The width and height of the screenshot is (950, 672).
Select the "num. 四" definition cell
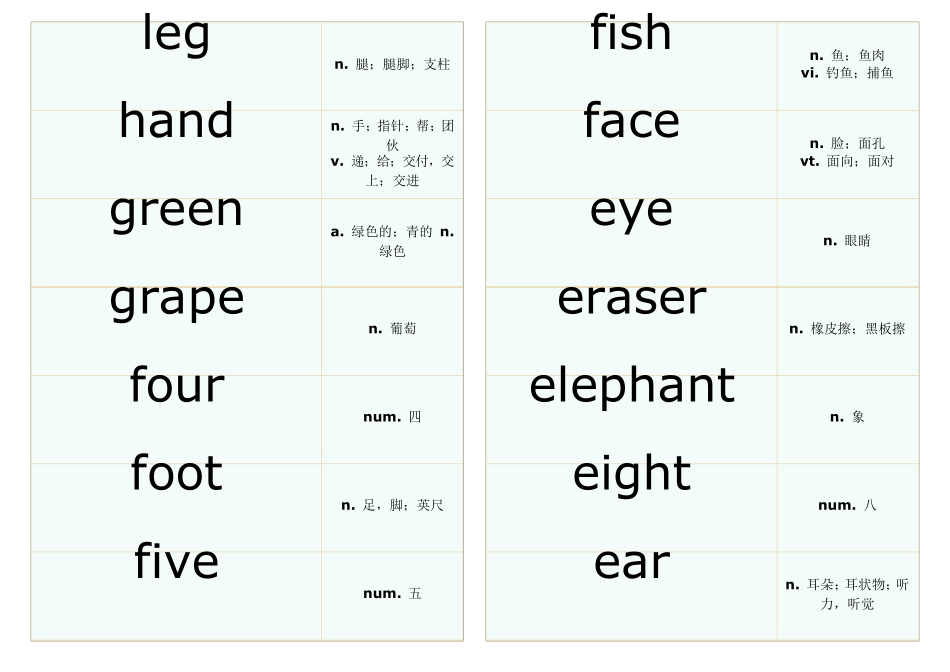coord(392,417)
